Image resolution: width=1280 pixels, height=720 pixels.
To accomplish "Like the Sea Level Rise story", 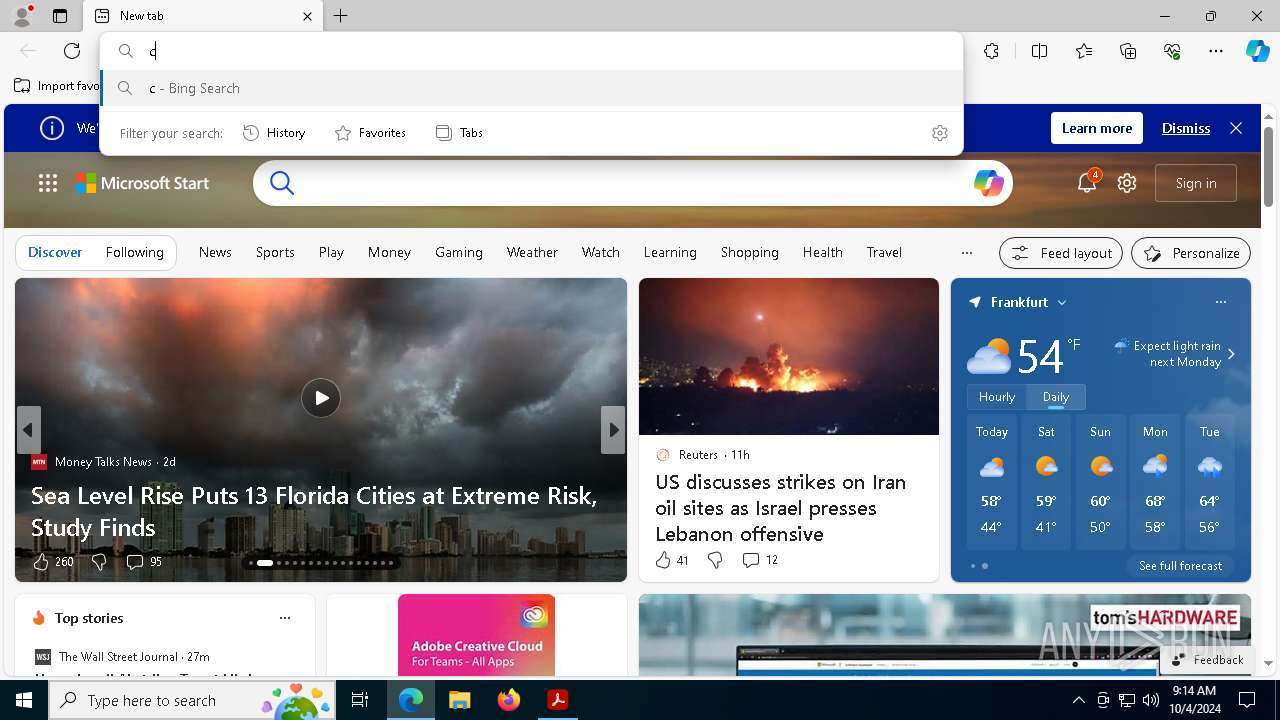I will [41, 562].
